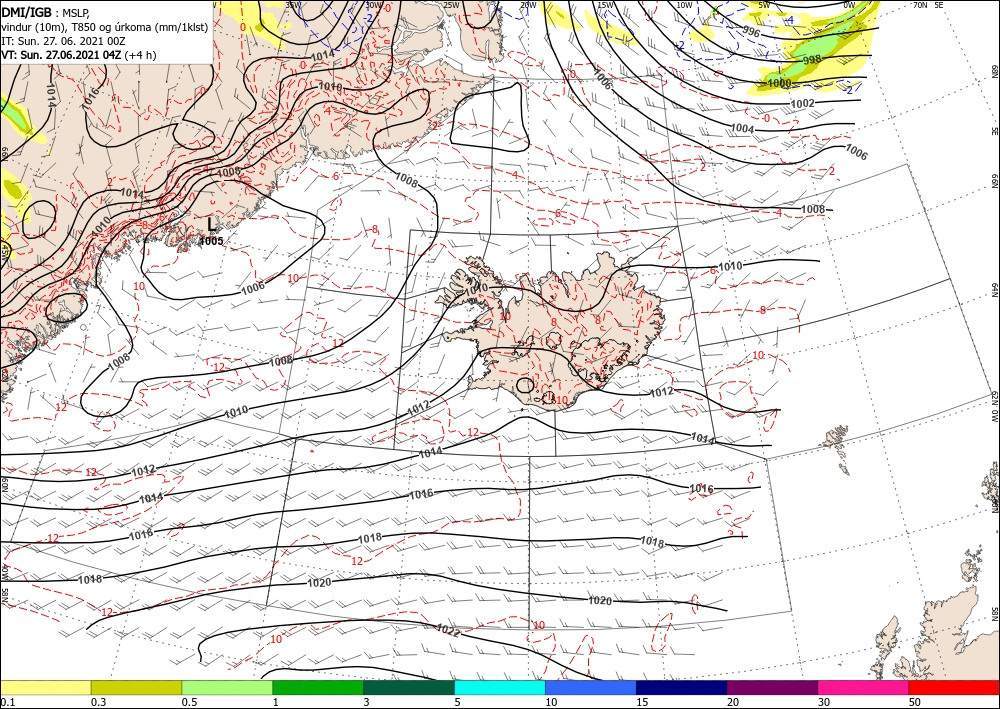Viewport: 1000px width, 709px height.
Task: Click the '15' legend scale value
Action: coord(642,702)
